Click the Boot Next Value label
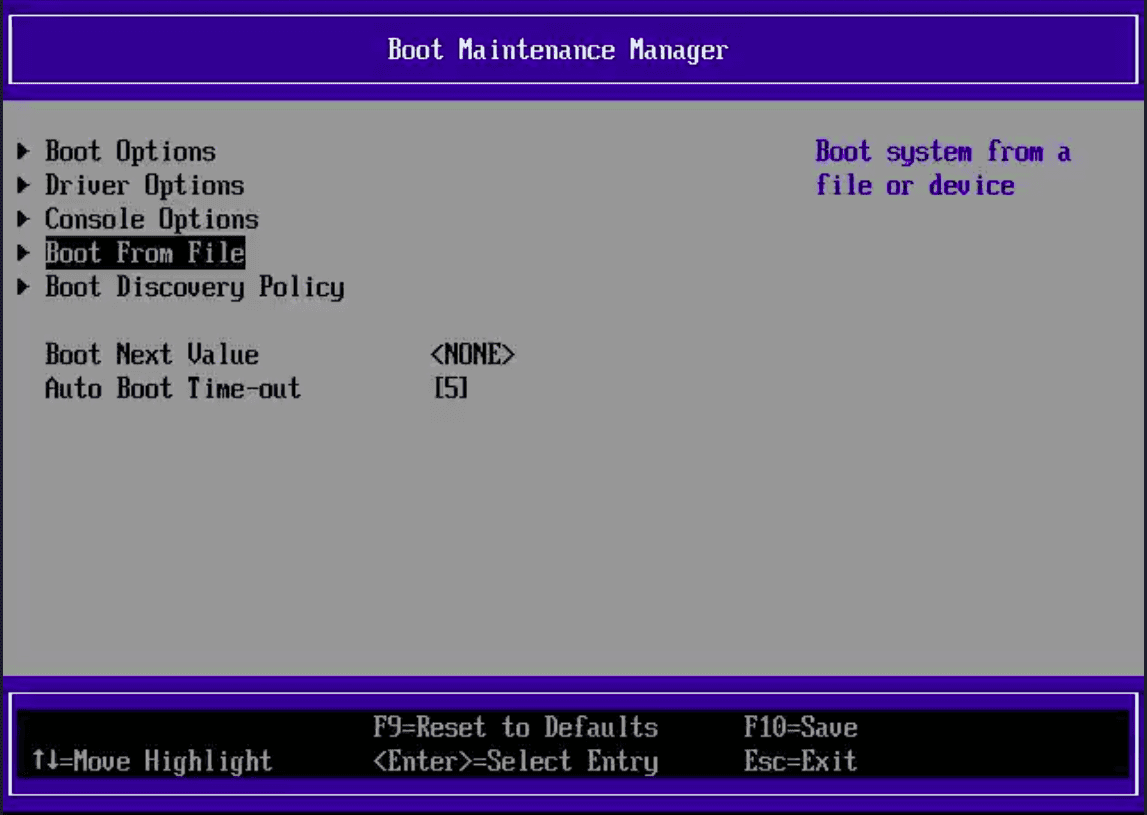 click(x=151, y=355)
